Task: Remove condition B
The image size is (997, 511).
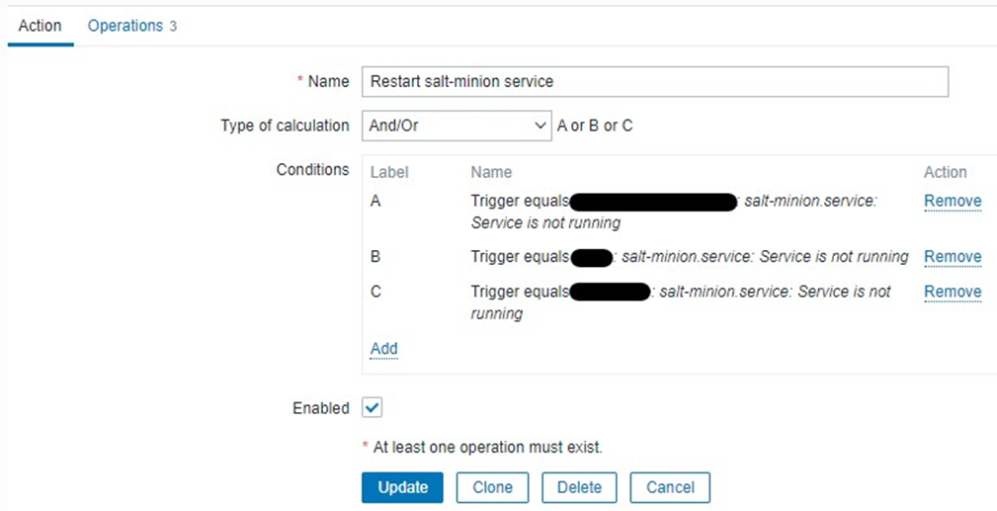Action: 952,257
